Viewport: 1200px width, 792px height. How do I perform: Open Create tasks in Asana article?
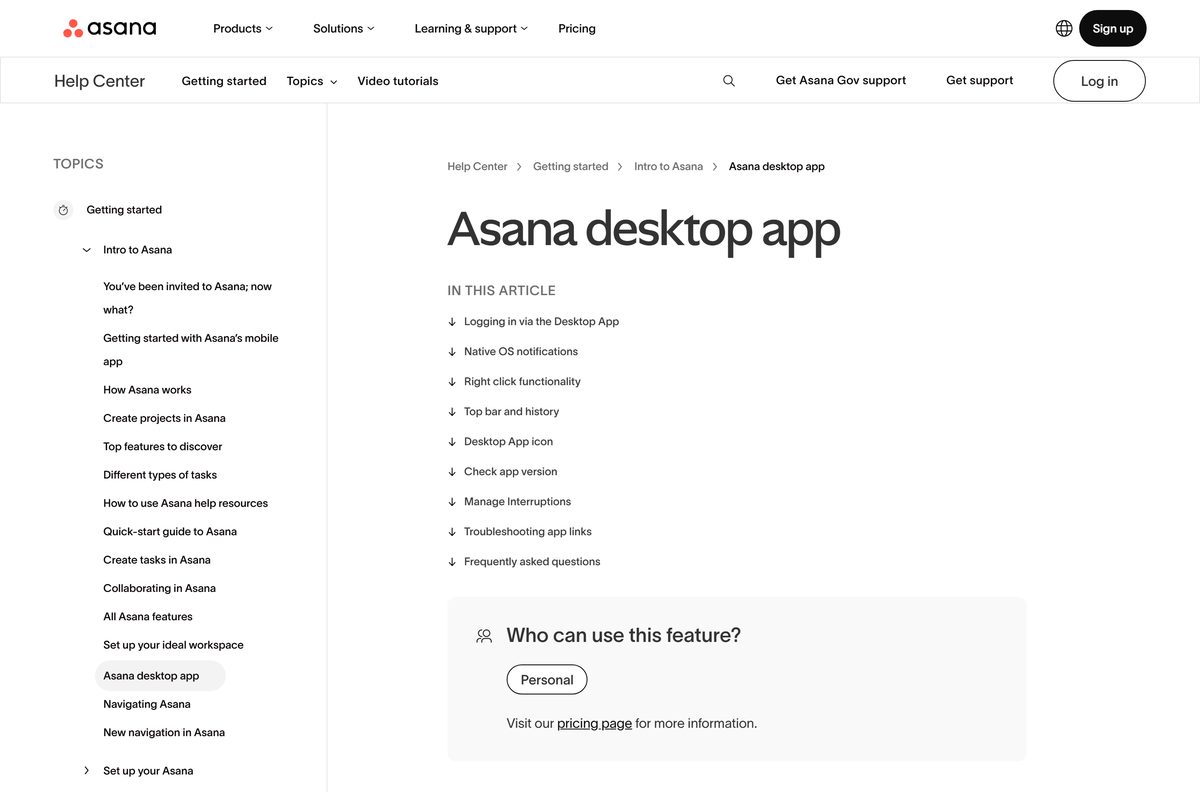(x=157, y=560)
